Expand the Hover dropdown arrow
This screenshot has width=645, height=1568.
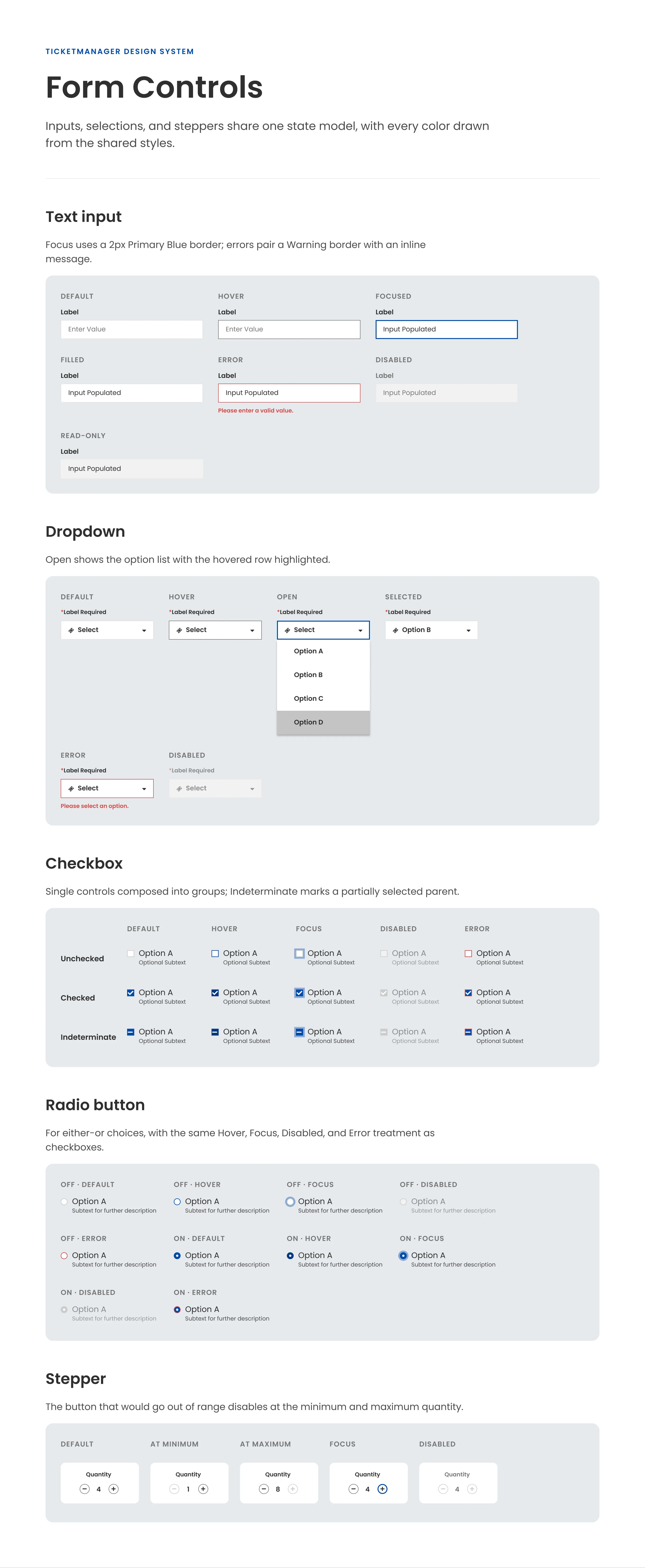(x=252, y=631)
